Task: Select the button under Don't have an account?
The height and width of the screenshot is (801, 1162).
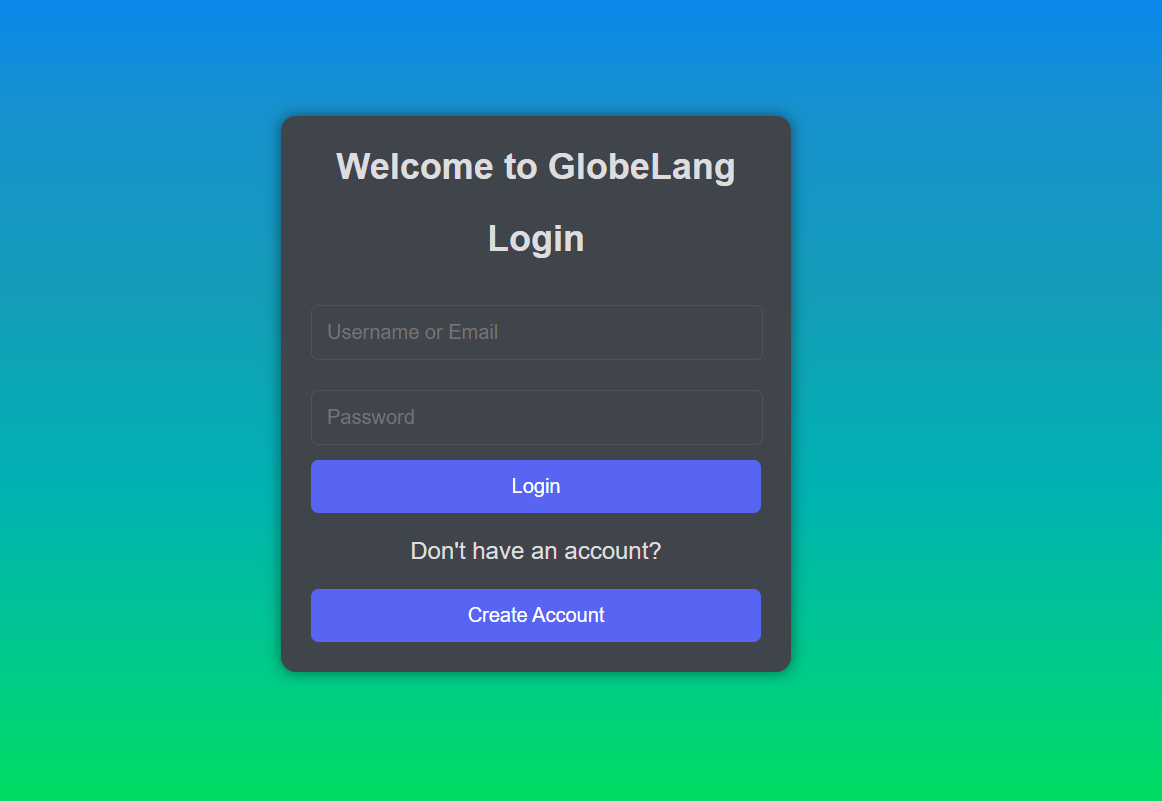Action: 536,615
